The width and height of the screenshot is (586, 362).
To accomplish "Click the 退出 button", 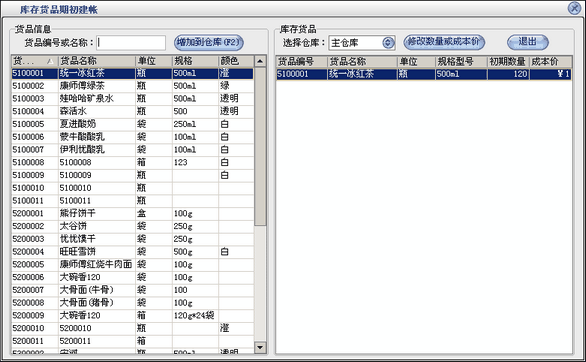I will [528, 42].
